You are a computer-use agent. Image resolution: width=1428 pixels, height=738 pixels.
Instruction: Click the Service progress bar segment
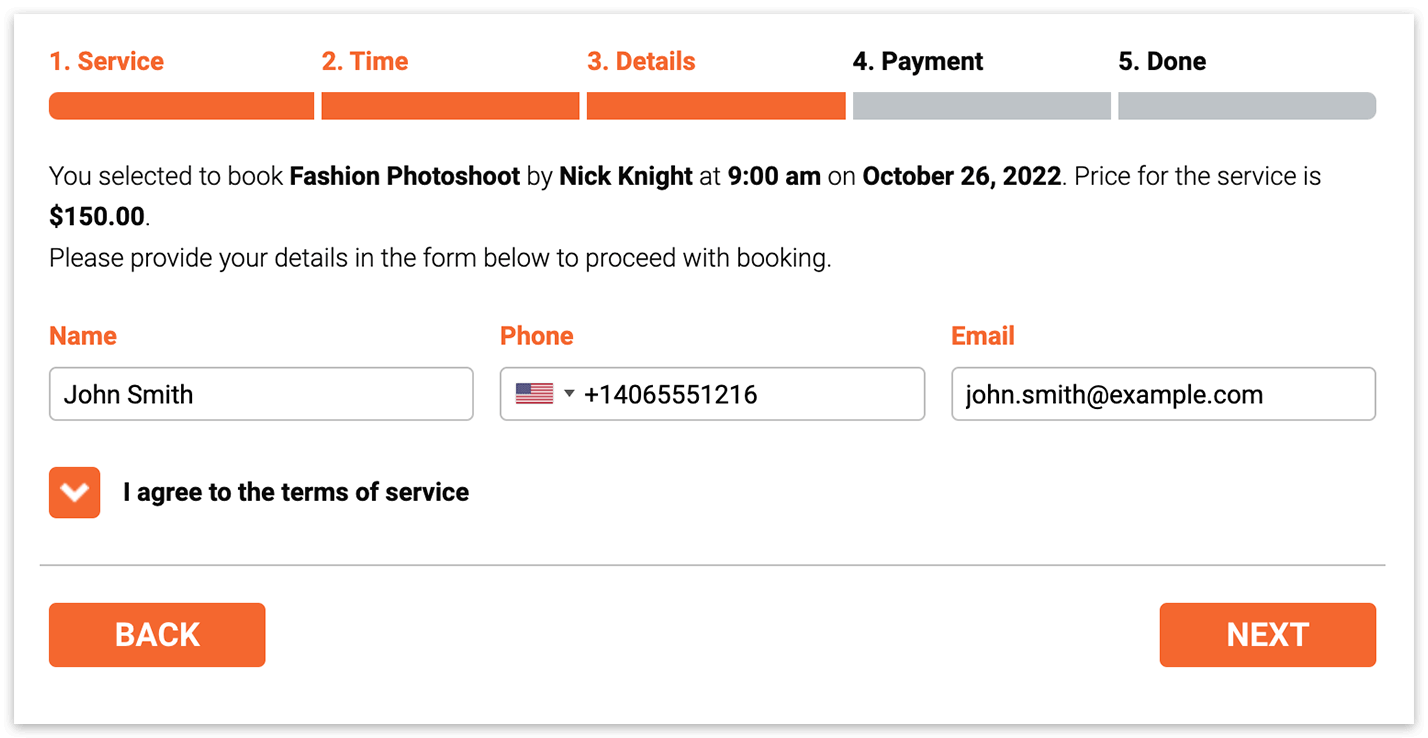pyautogui.click(x=182, y=106)
